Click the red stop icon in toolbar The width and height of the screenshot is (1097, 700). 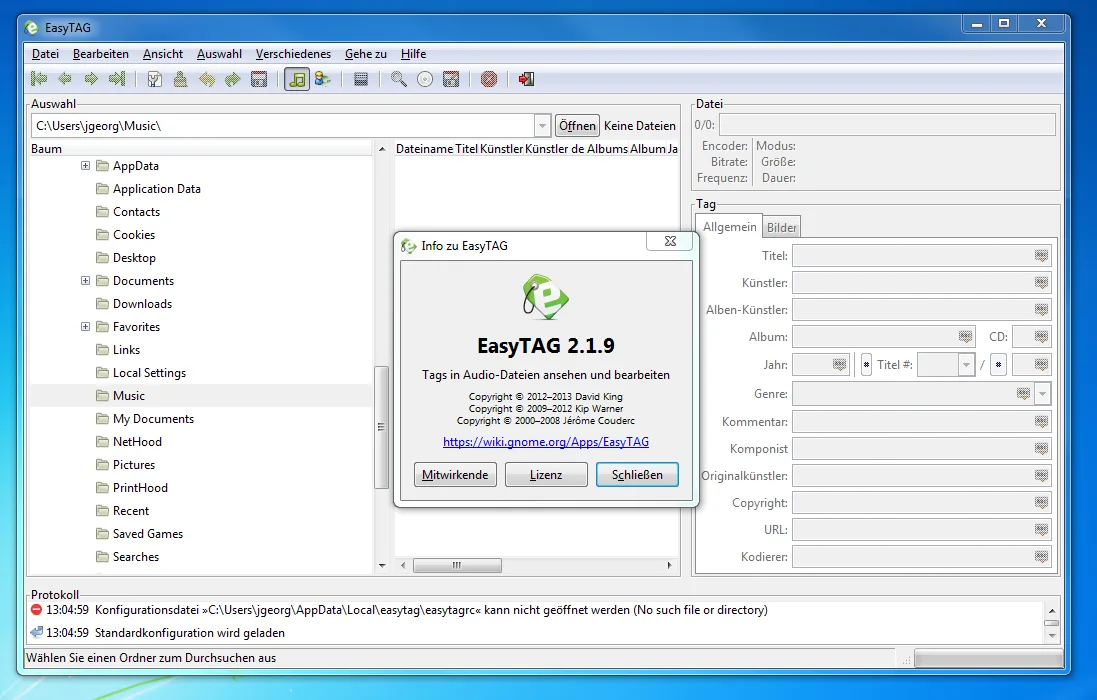pyautogui.click(x=489, y=79)
